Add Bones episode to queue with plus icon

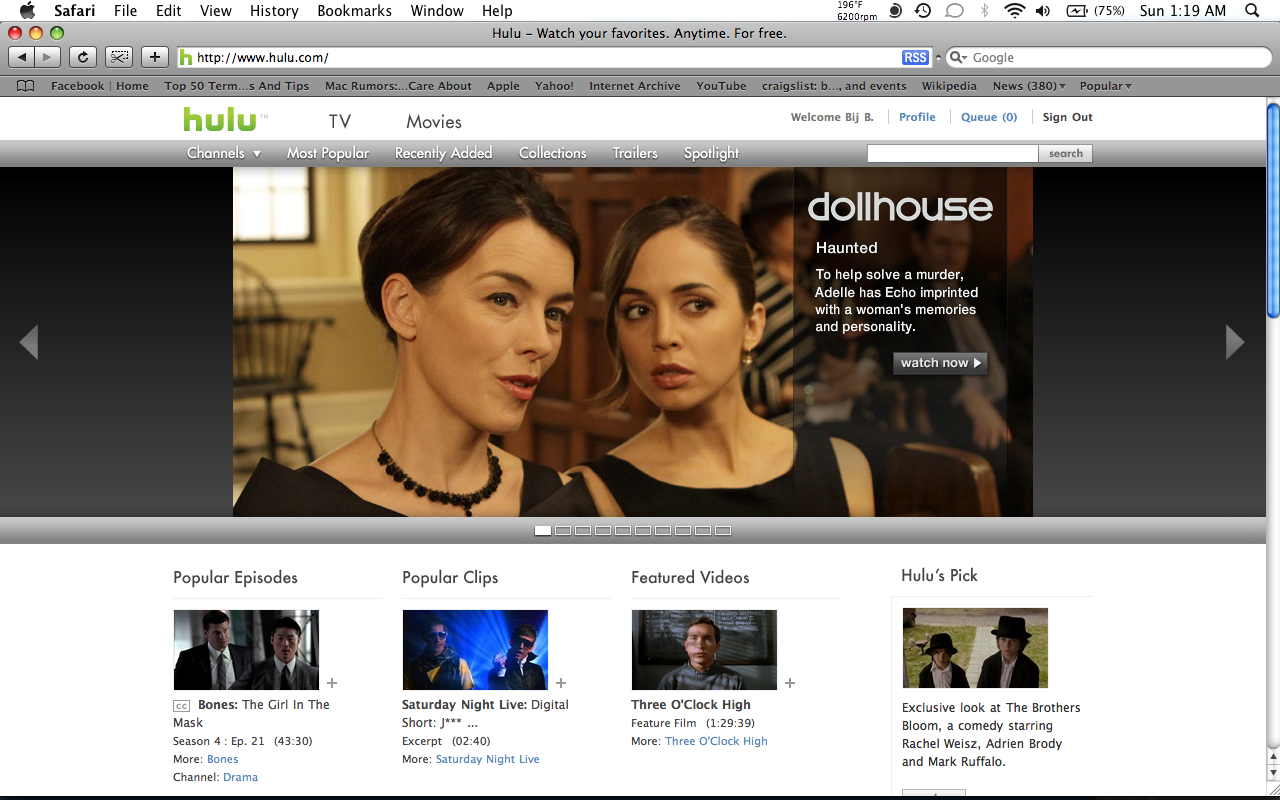332,683
